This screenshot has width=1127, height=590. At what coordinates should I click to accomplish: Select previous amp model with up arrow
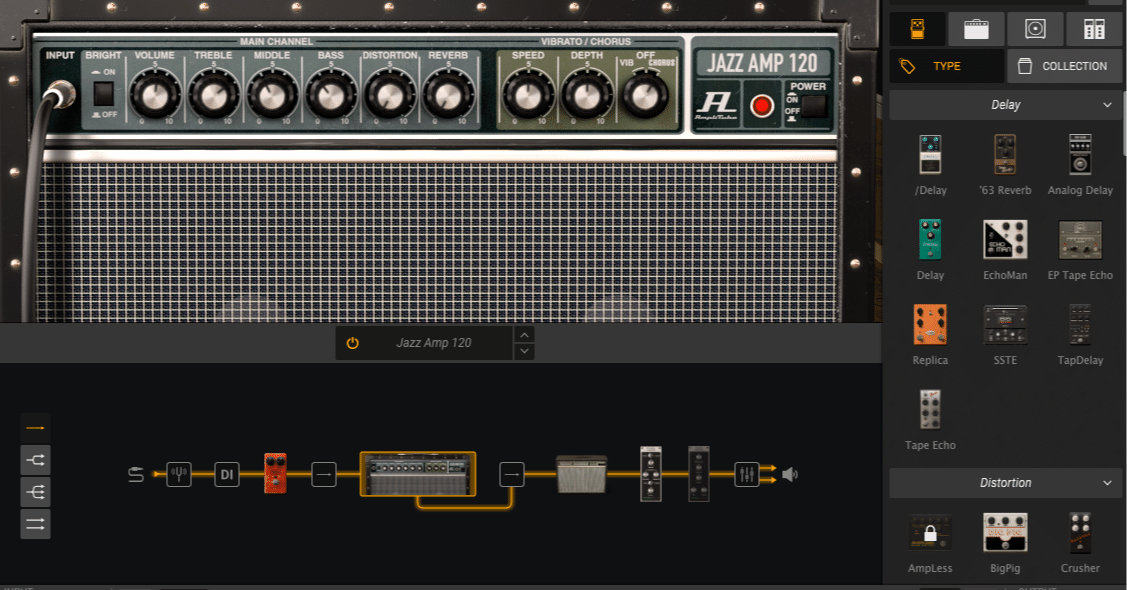[525, 335]
